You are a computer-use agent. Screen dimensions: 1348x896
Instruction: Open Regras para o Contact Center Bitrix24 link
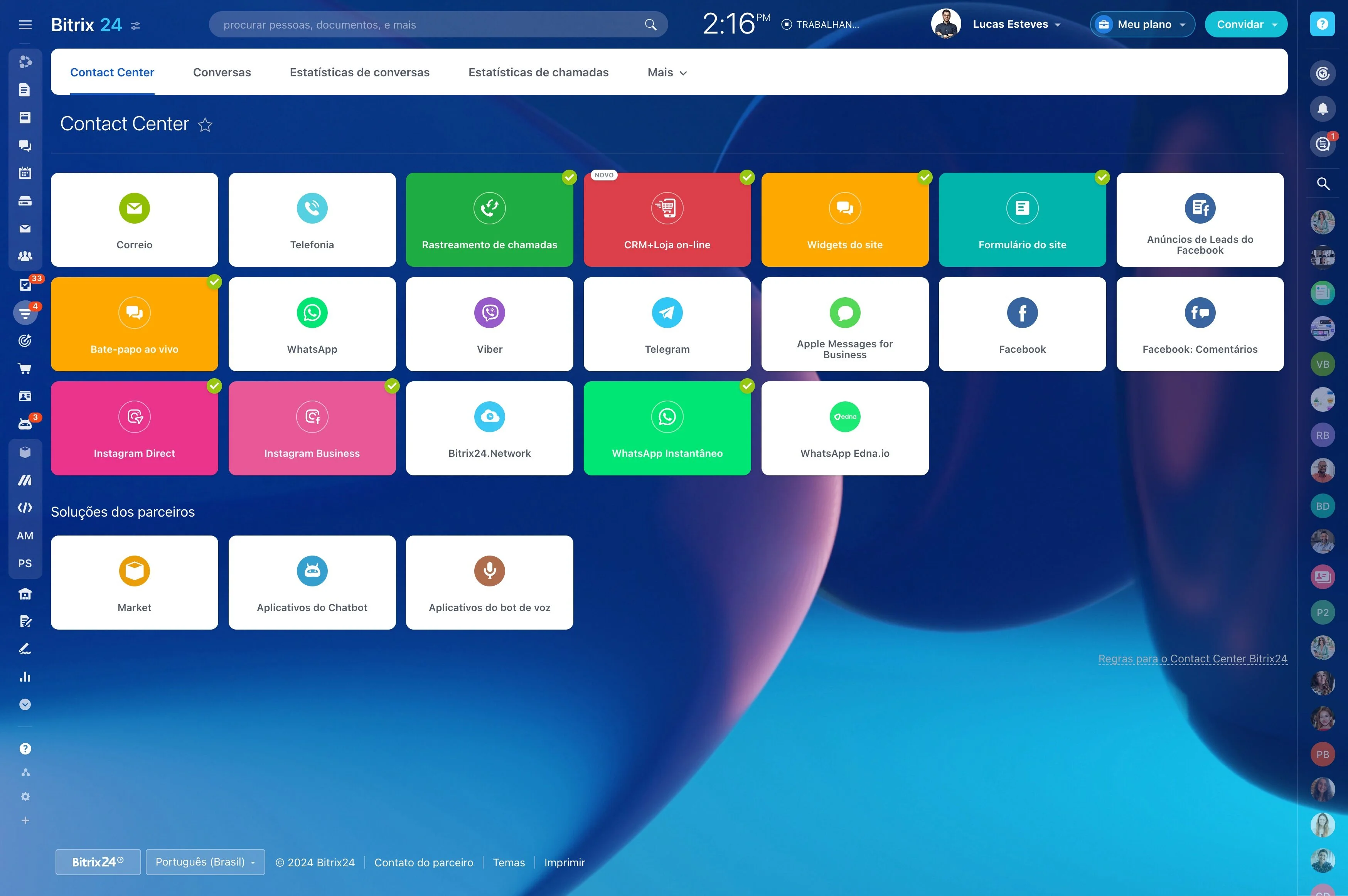point(1193,659)
